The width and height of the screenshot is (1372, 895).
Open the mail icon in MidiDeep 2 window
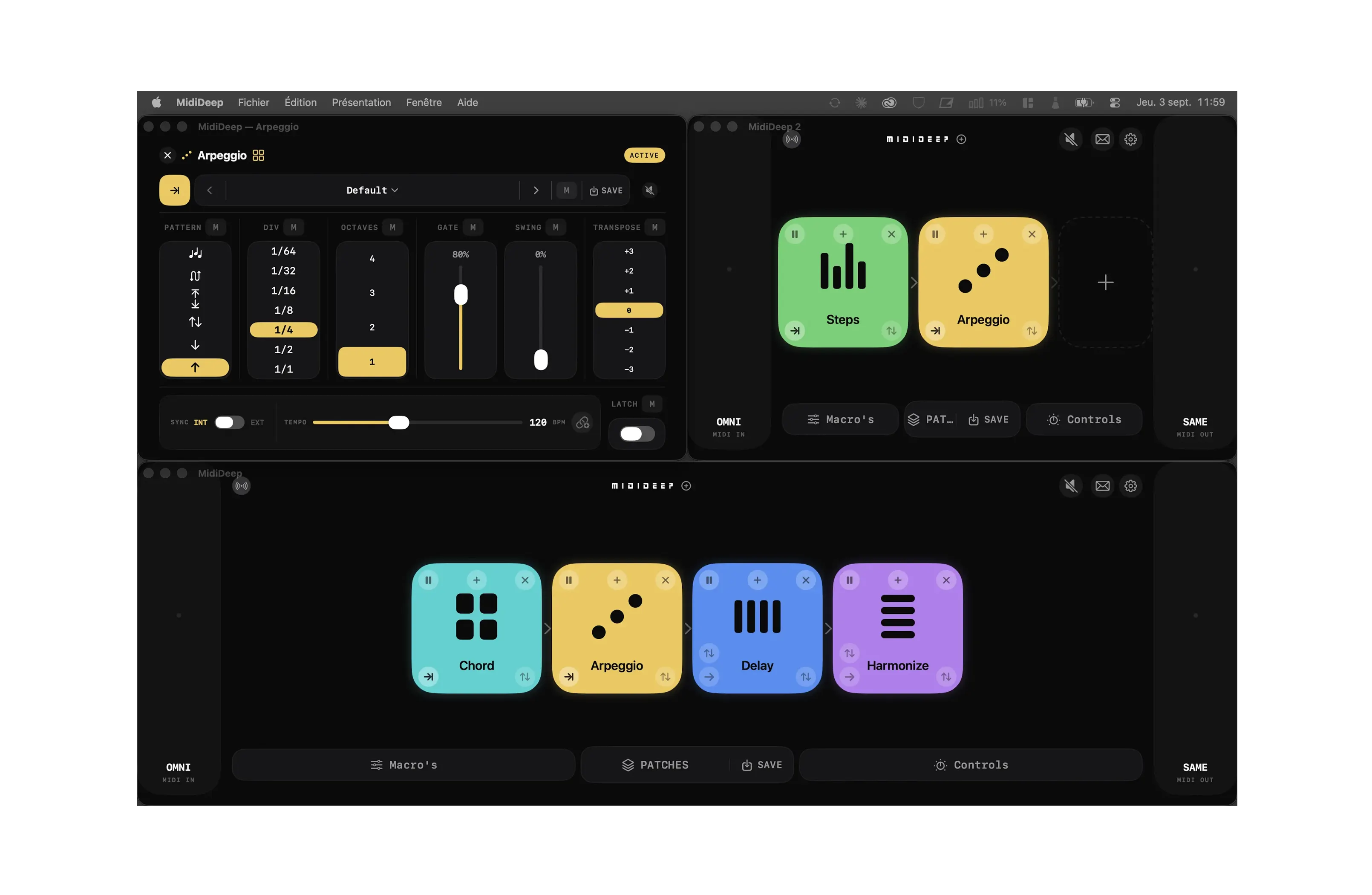pos(1102,139)
